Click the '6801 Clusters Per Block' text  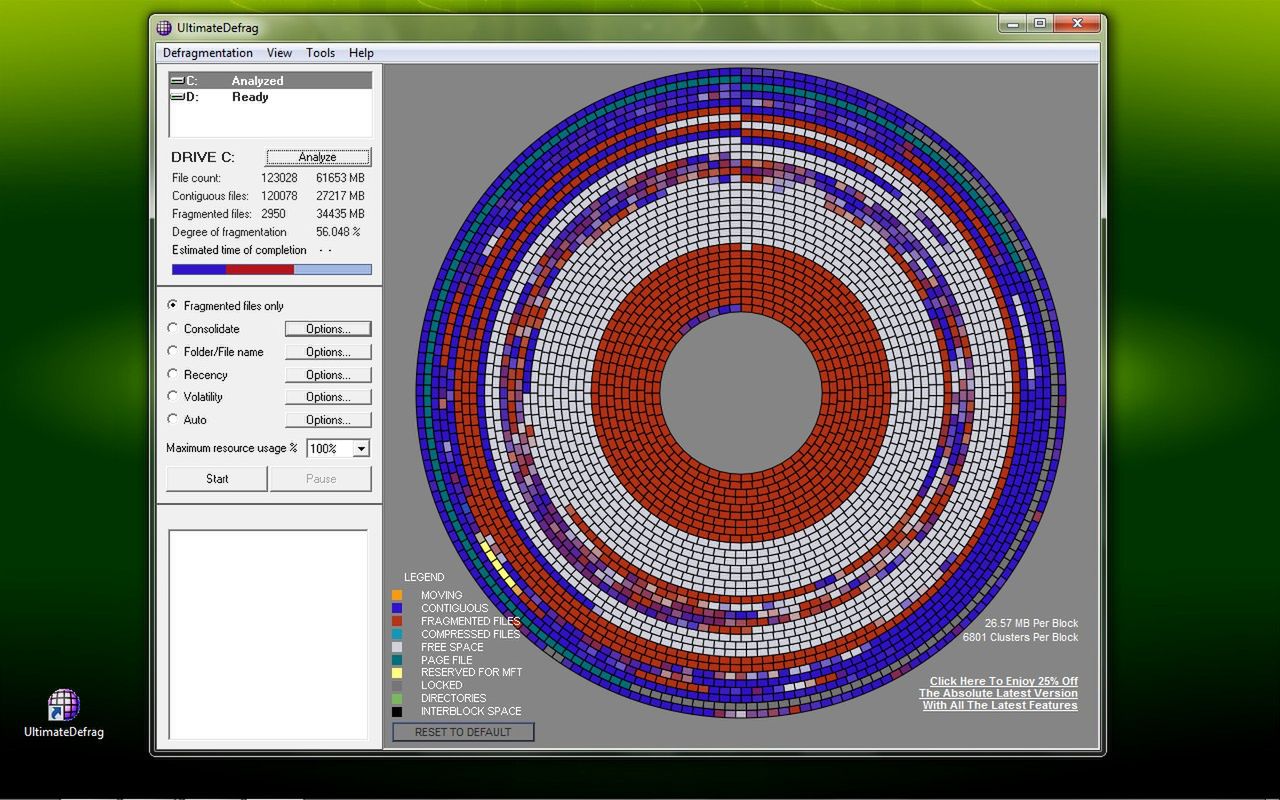pos(1020,637)
